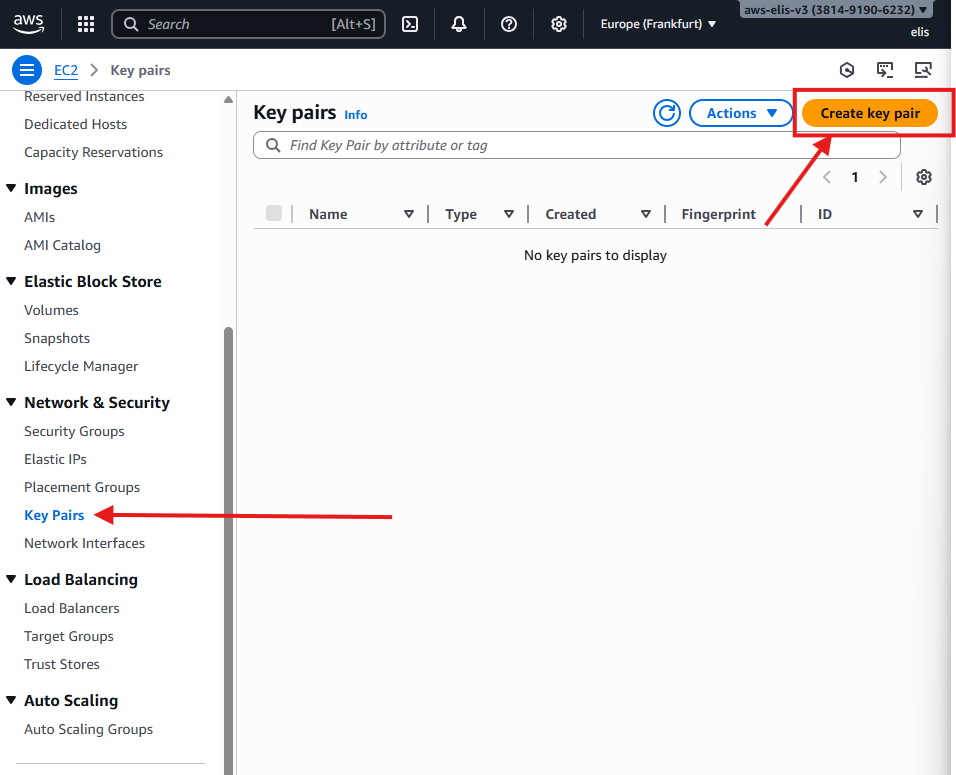Click the EC2 breadcrumb link

point(66,70)
